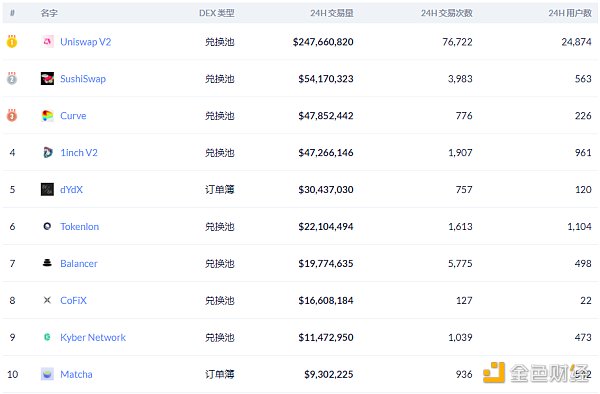Open the Kyber Network link

(93, 337)
